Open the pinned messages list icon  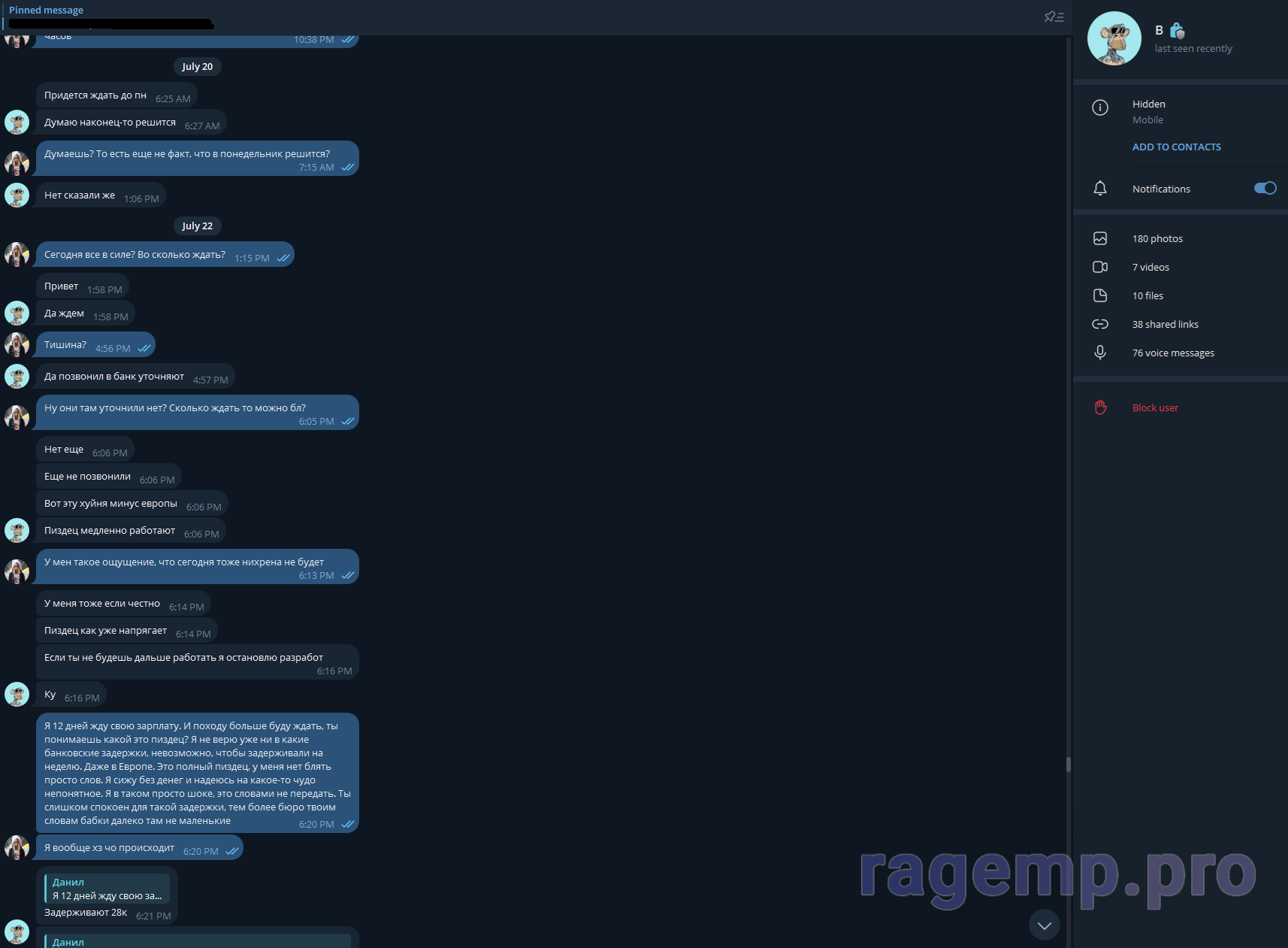click(x=1054, y=17)
